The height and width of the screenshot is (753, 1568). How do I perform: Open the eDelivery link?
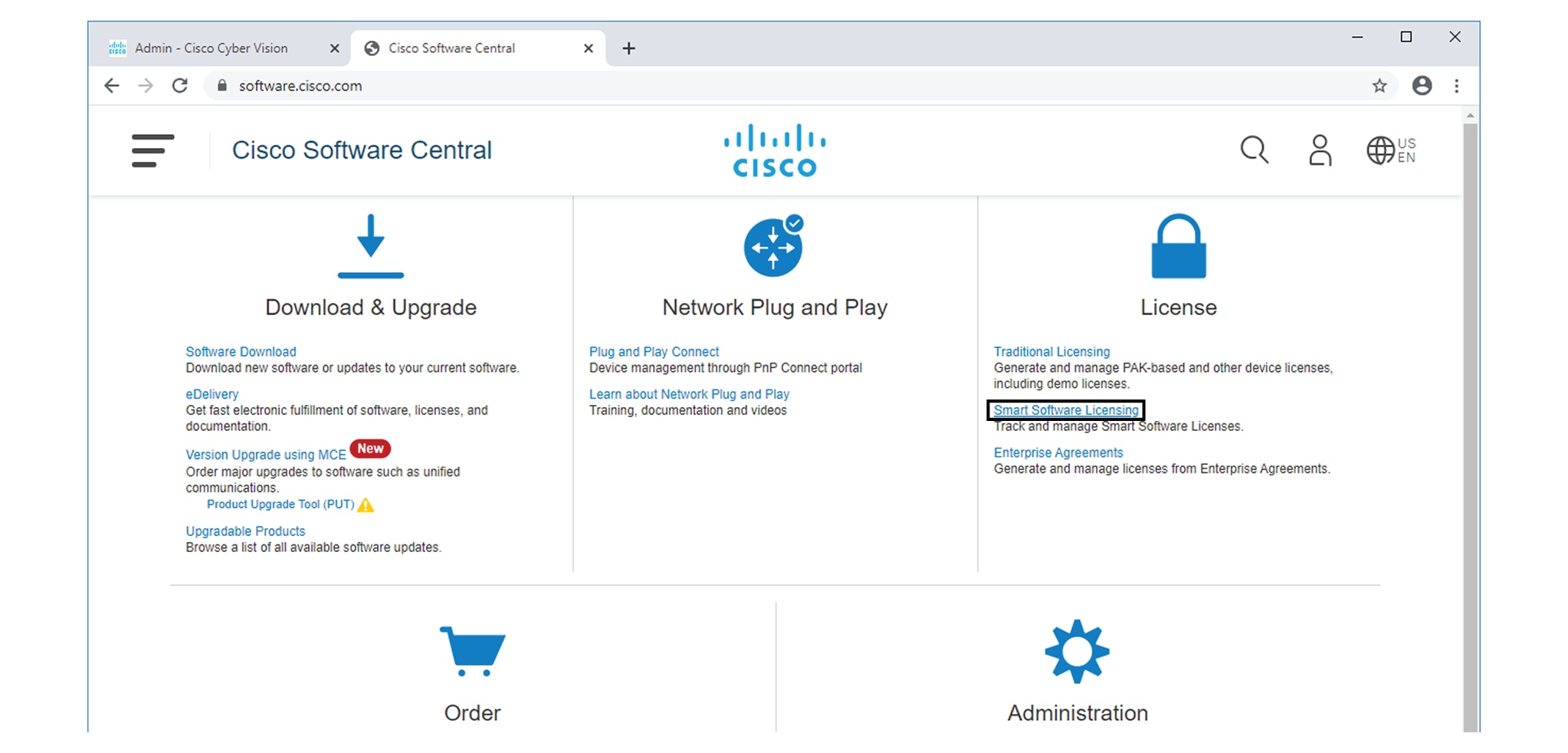[212, 394]
